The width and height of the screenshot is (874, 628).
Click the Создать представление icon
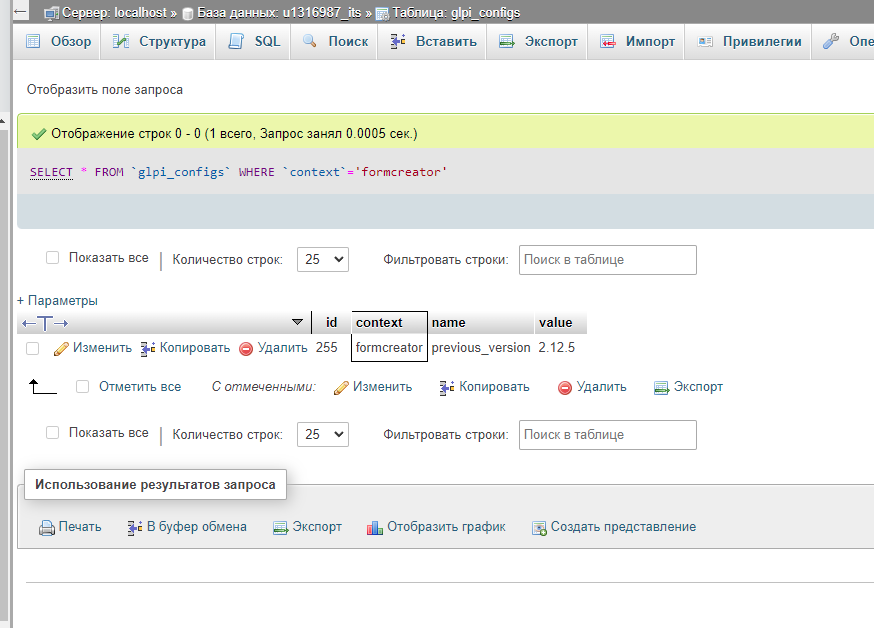click(540, 526)
